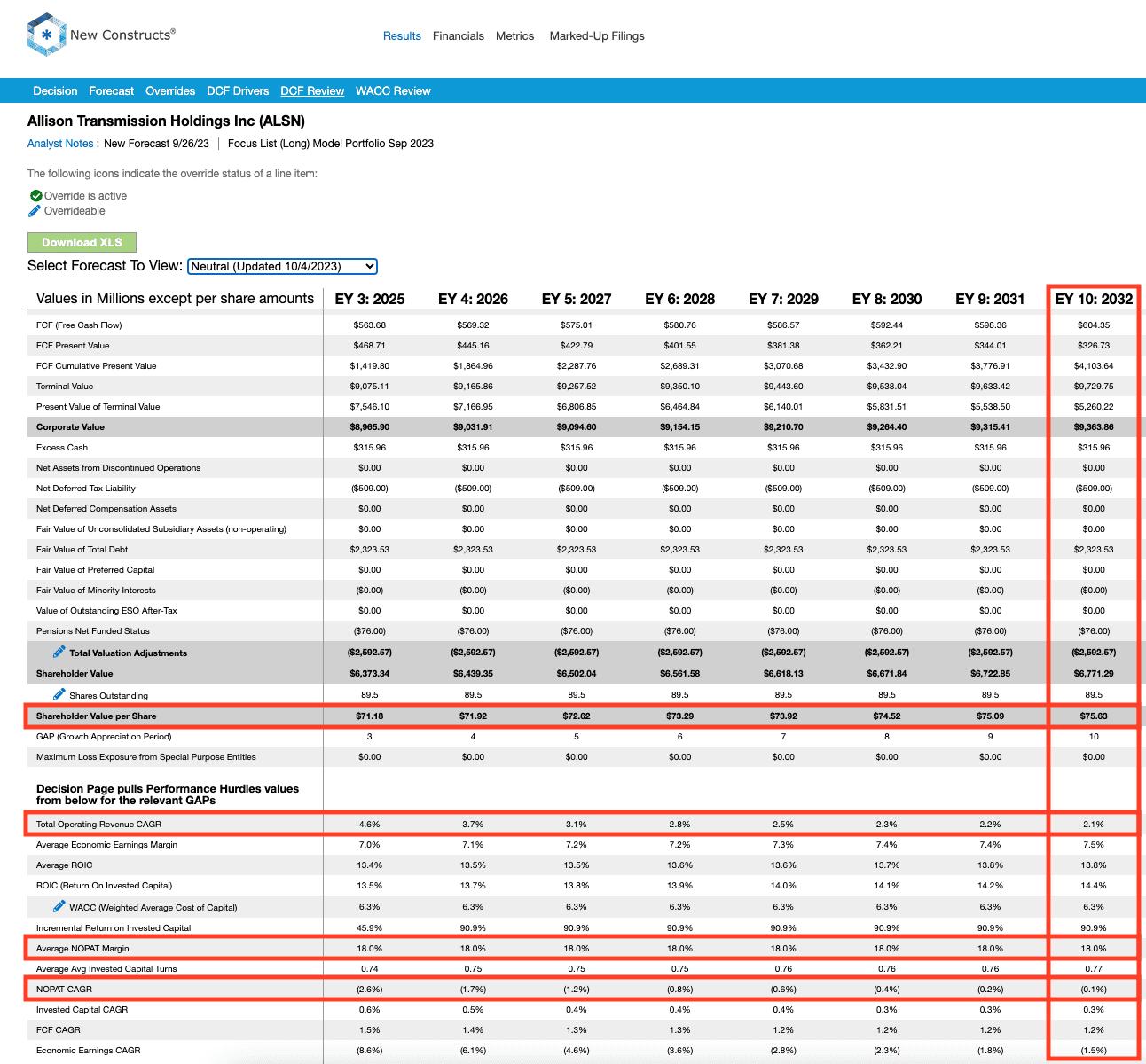Open the Analyst Notes link

tap(60, 144)
